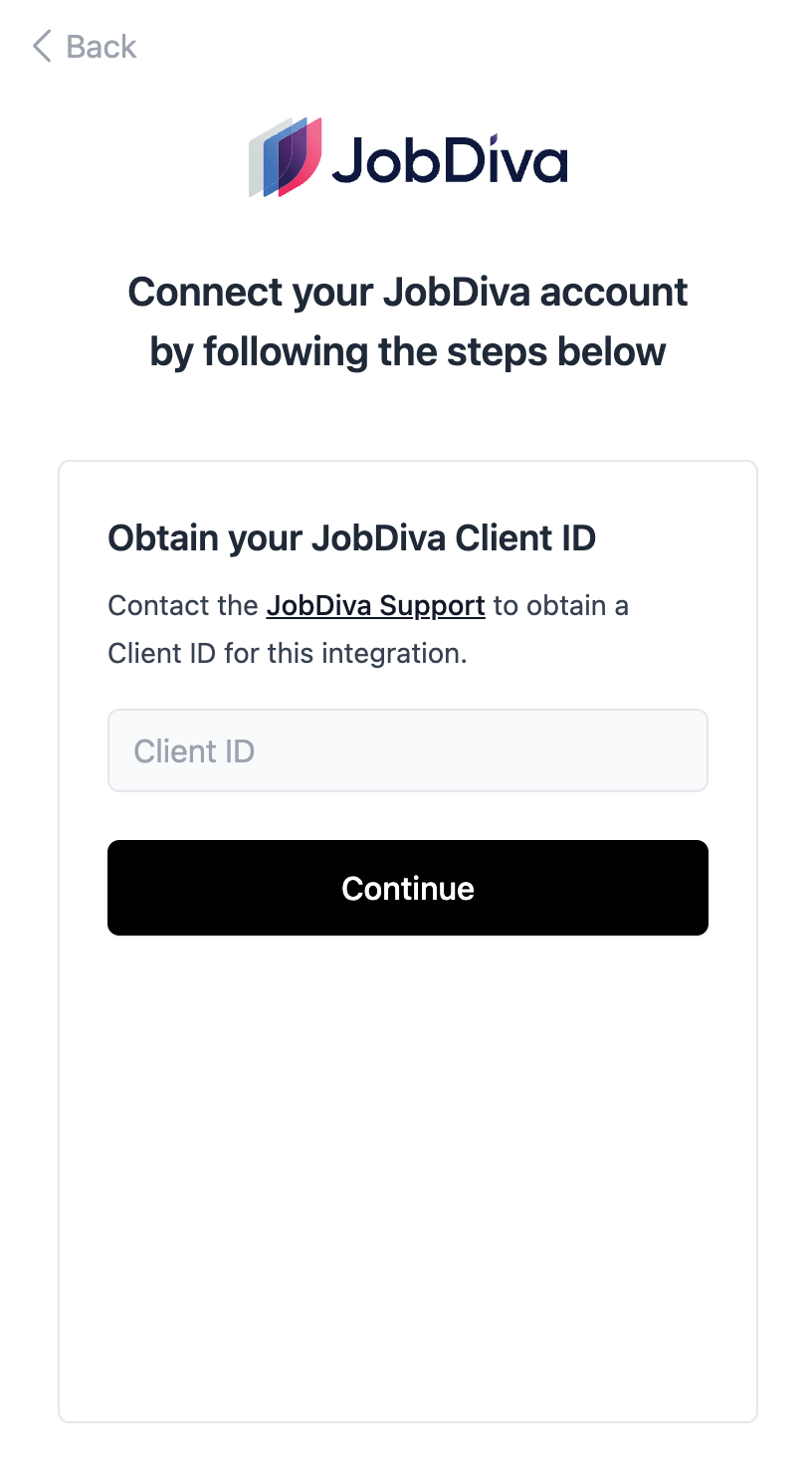Click the words "to obtain a" in the instructions
812x1479 pixels.
(x=561, y=605)
